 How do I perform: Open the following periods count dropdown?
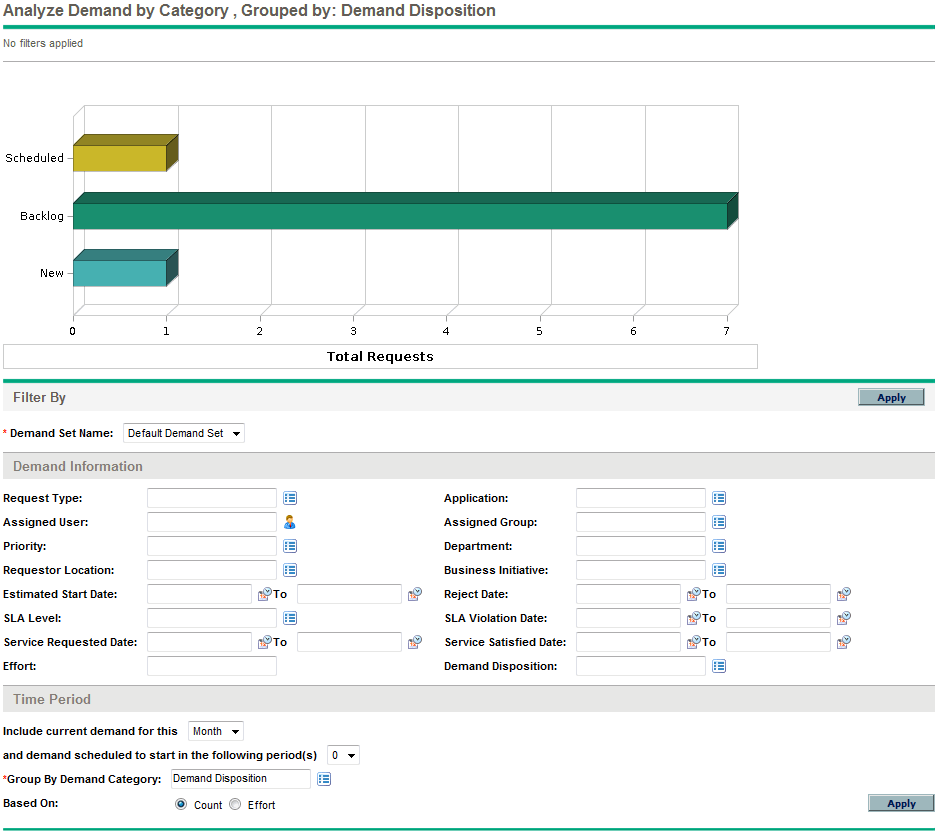point(343,755)
